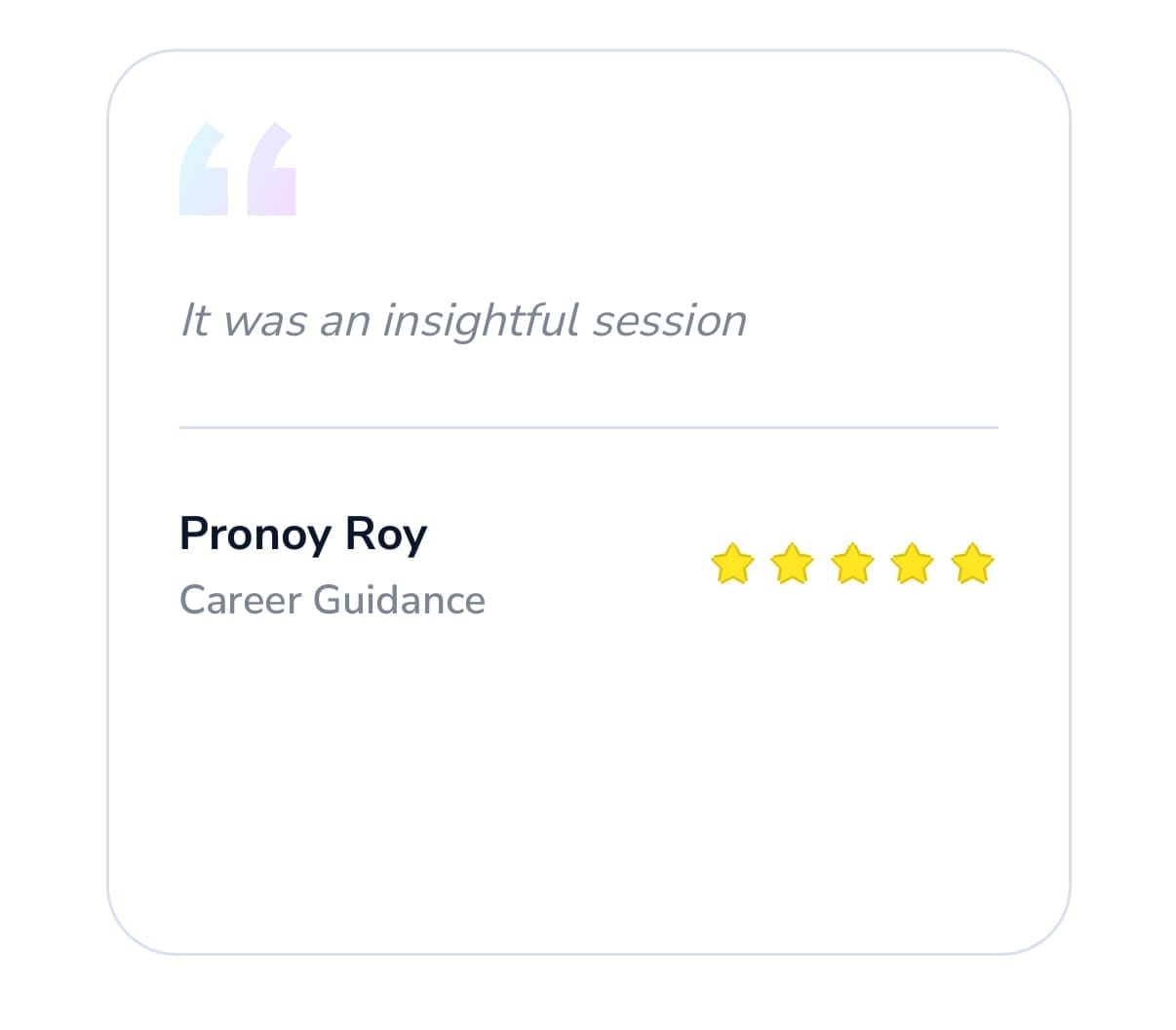
Task: Set rating with the fifth star
Action: pos(972,565)
